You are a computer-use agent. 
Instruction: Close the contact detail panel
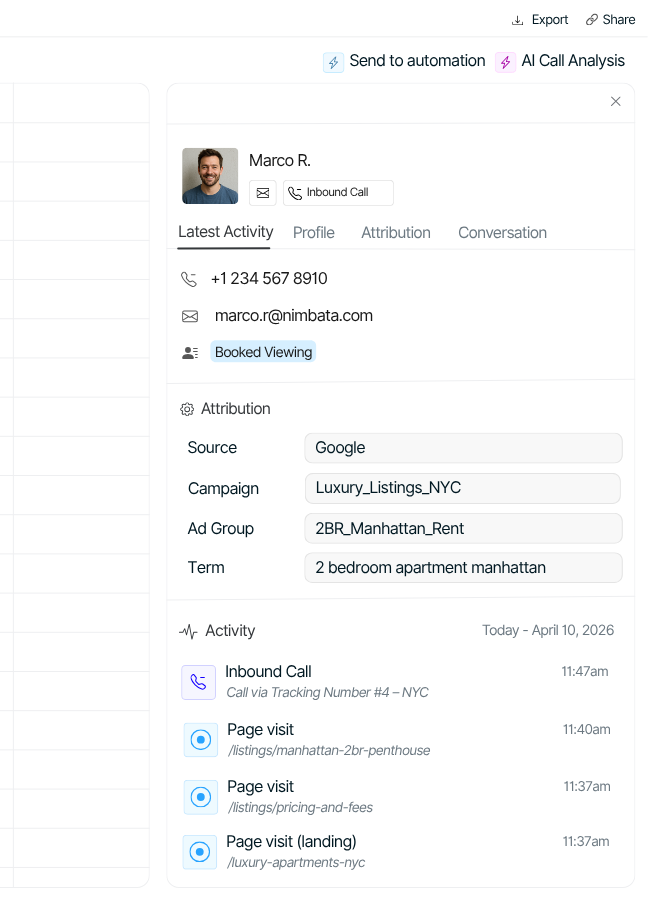(616, 102)
